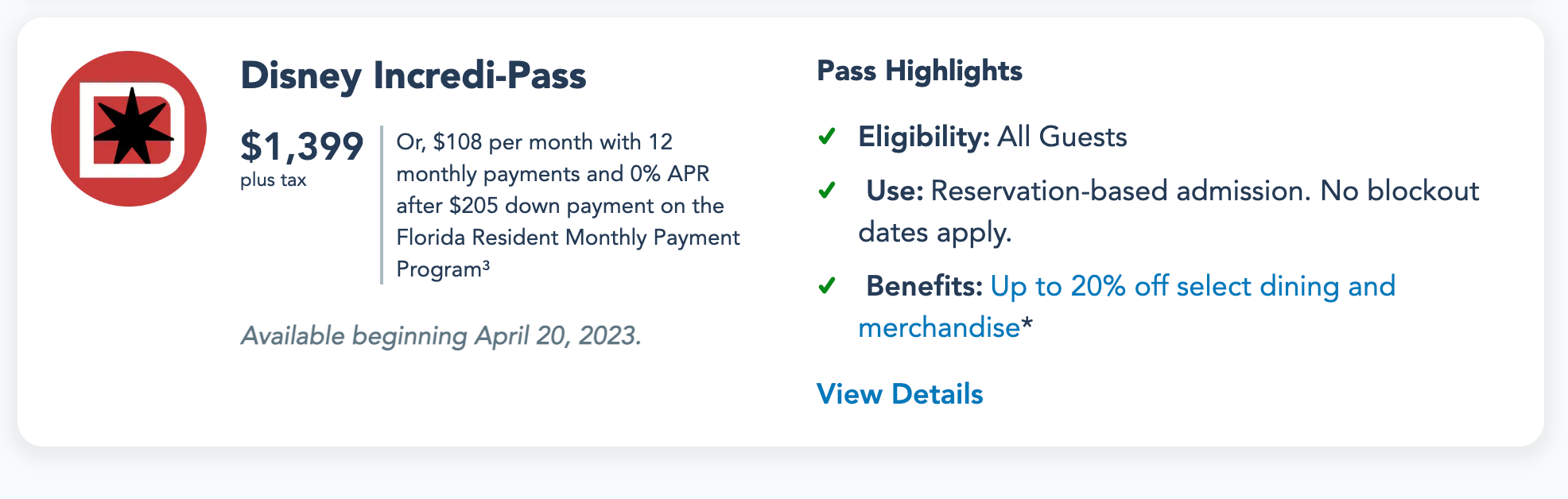Click the footnote 3 superscript after Program
Image resolution: width=1568 pixels, height=499 pixels.
tap(486, 265)
